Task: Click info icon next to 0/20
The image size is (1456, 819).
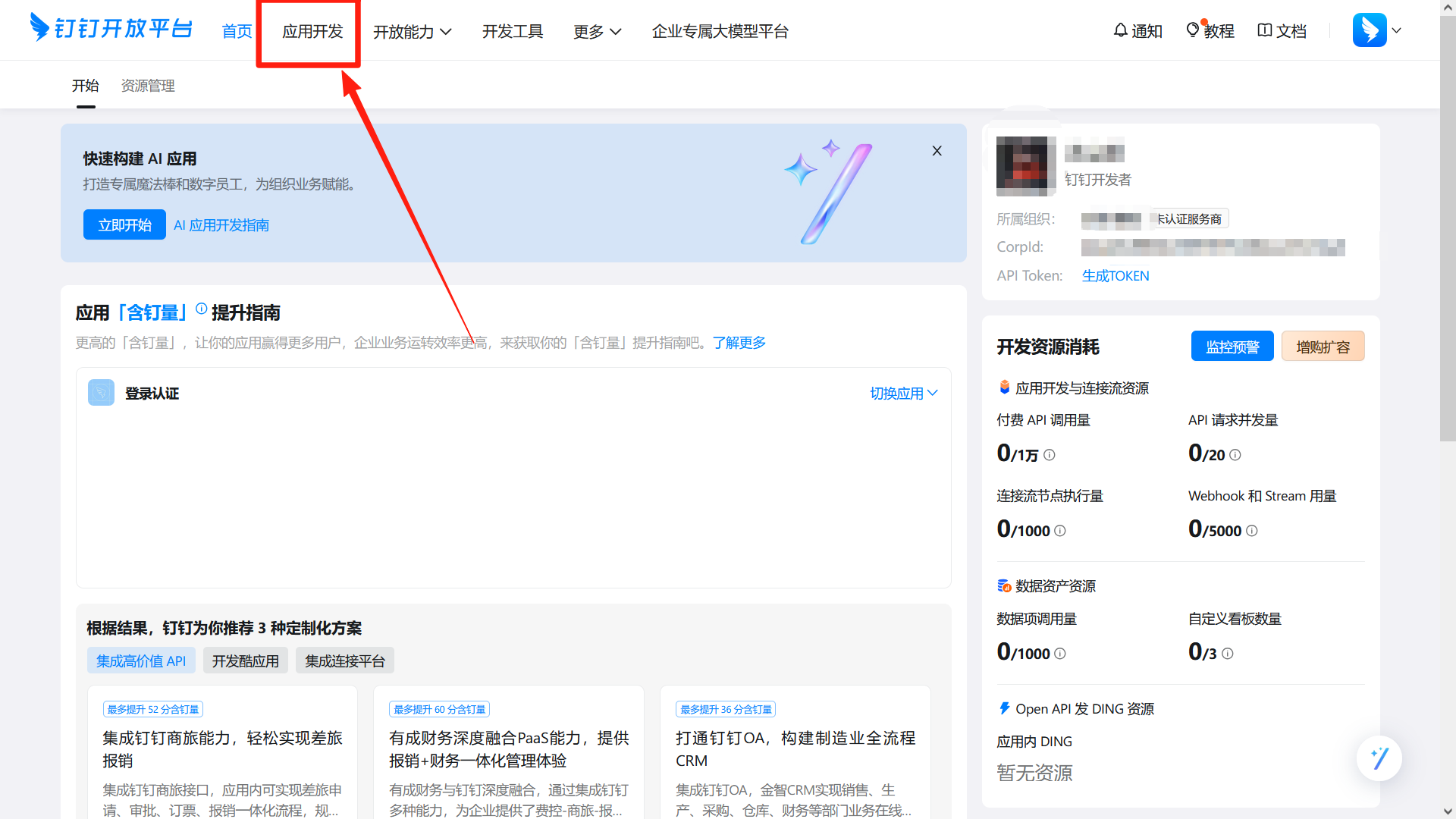Action: (x=1235, y=455)
